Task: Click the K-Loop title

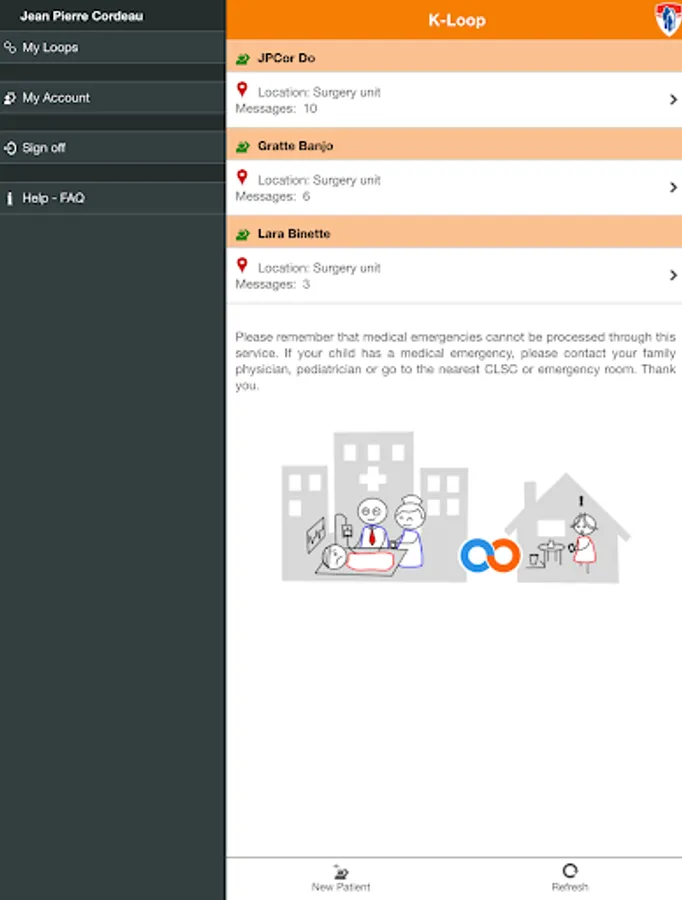Action: (457, 21)
